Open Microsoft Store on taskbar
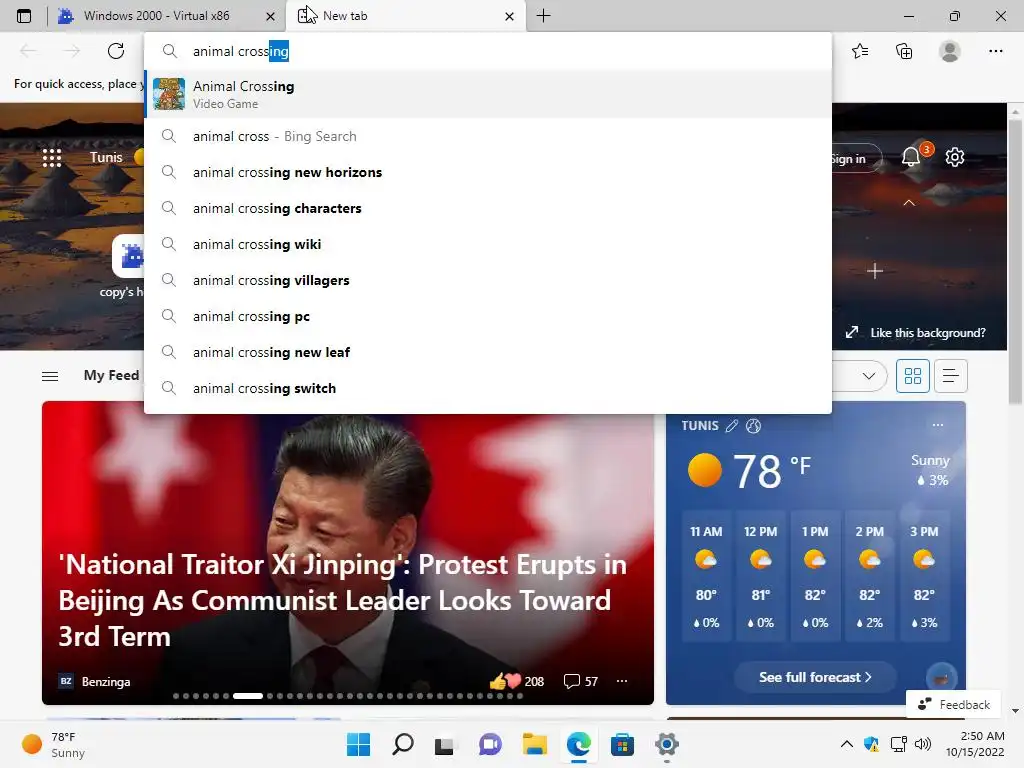 point(622,744)
